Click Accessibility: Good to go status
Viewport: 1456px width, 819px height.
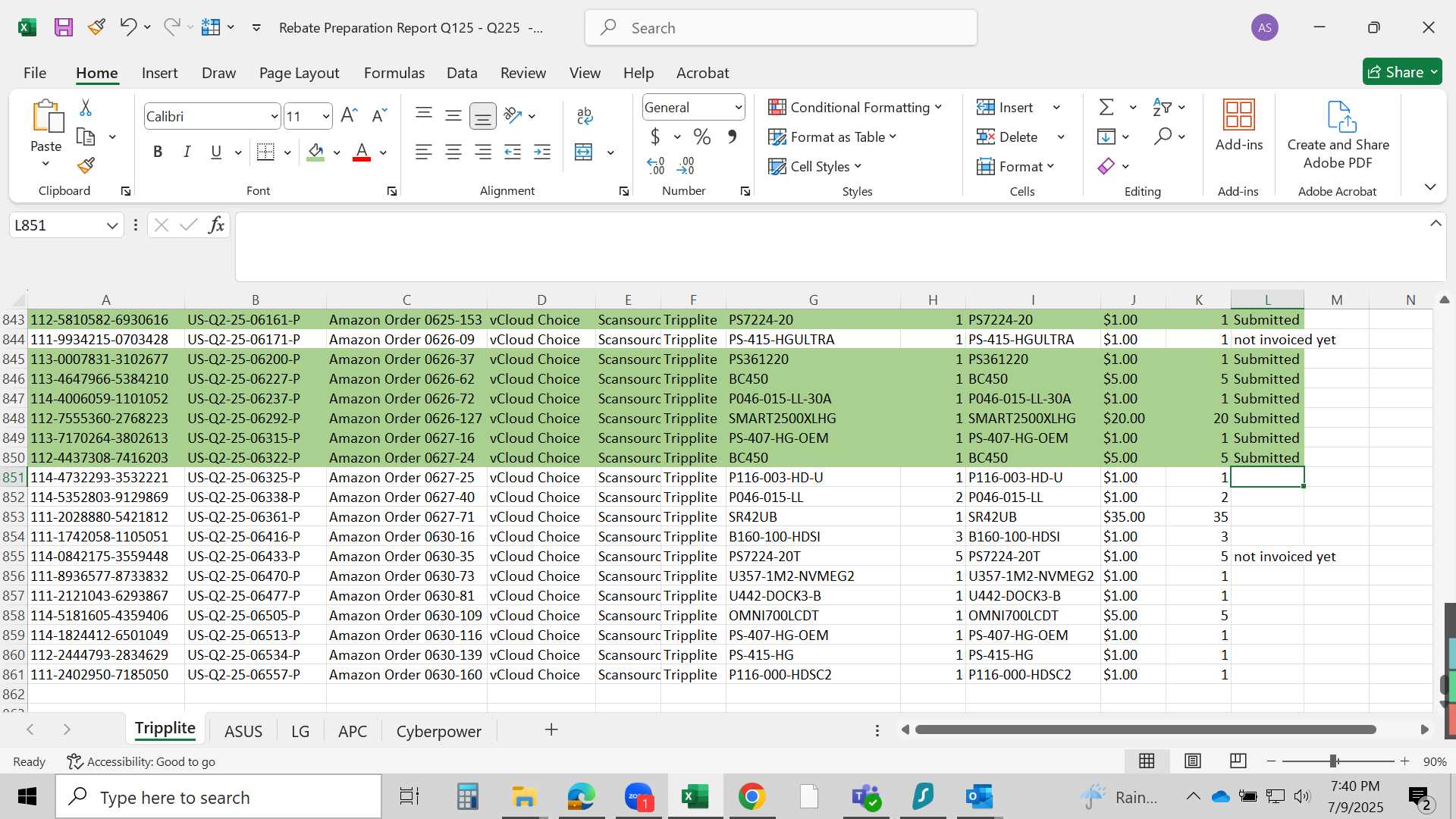[141, 761]
